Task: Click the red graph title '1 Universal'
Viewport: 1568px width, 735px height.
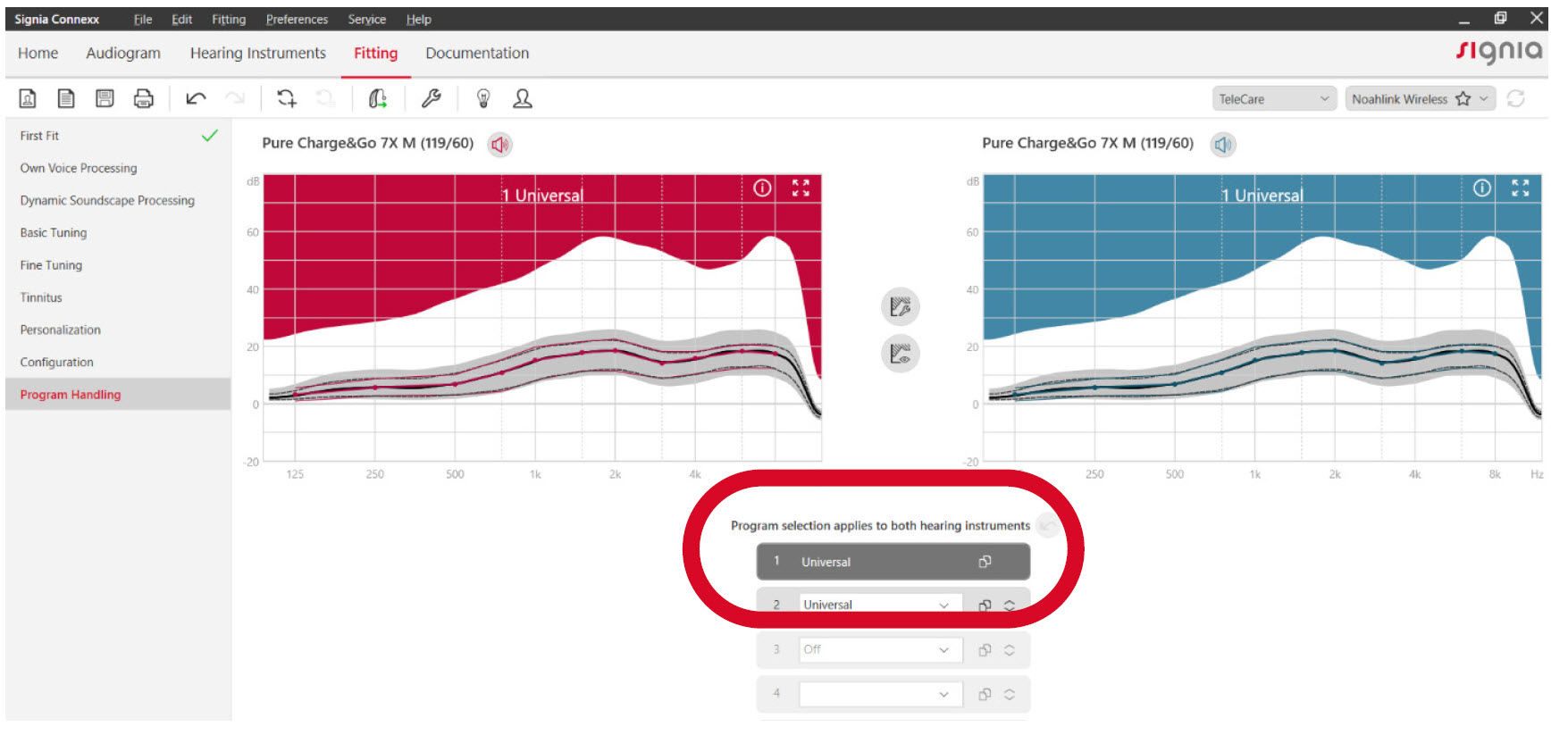Action: coord(541,196)
